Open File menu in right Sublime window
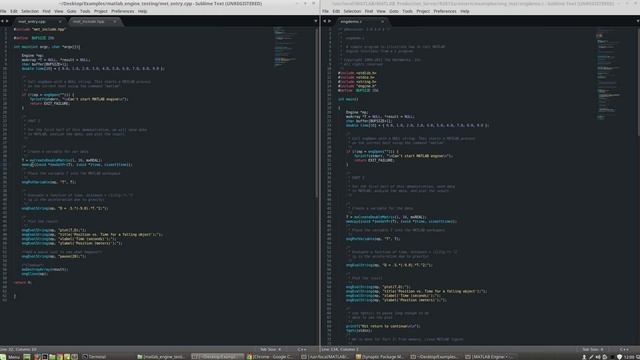Screen dimensions: 640x360 click(325, 11)
